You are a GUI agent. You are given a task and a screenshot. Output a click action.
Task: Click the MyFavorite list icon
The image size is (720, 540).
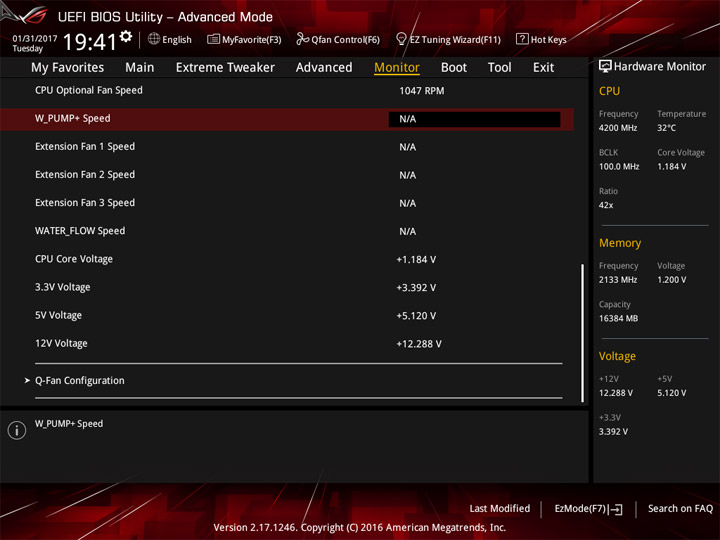tap(213, 39)
